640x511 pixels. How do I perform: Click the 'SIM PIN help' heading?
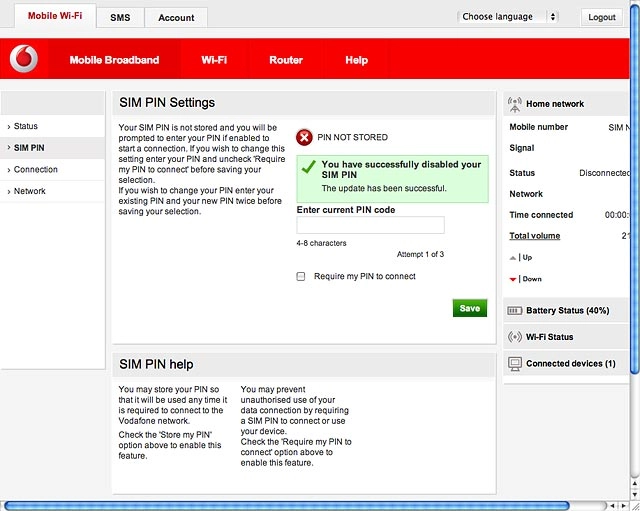[156, 364]
